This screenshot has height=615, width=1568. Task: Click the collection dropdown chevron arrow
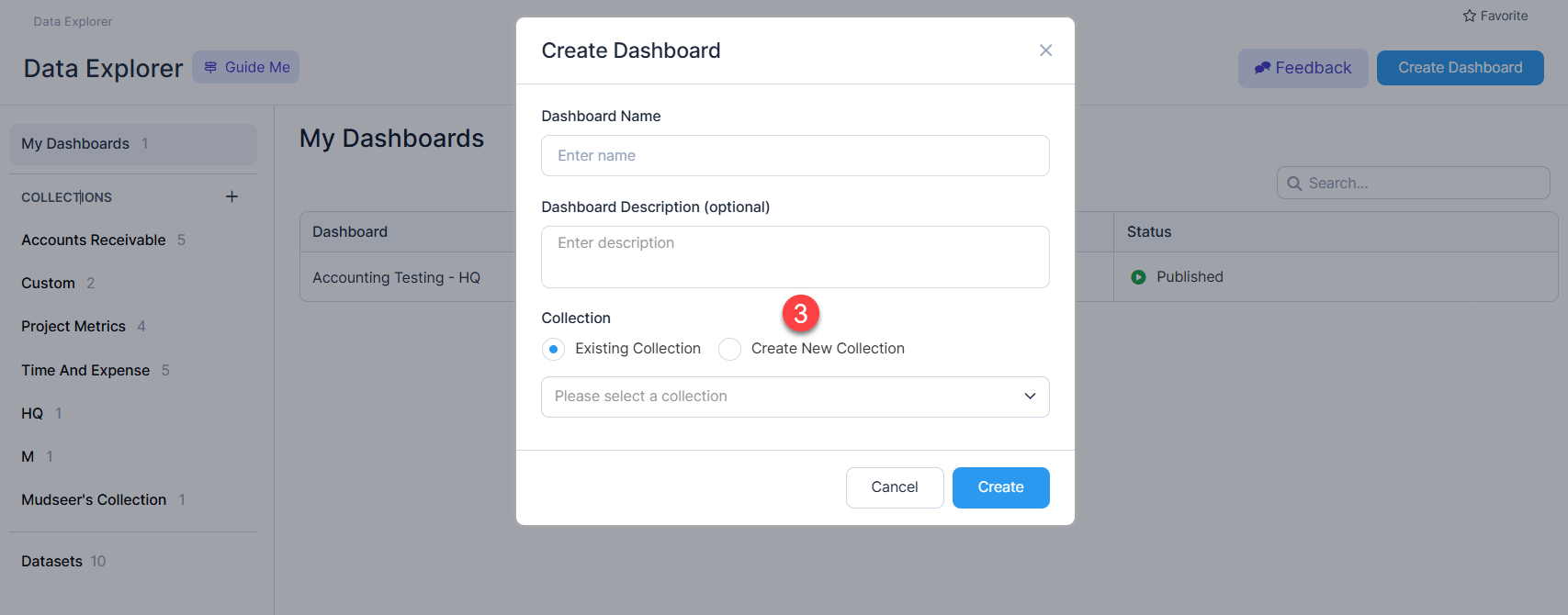point(1030,397)
